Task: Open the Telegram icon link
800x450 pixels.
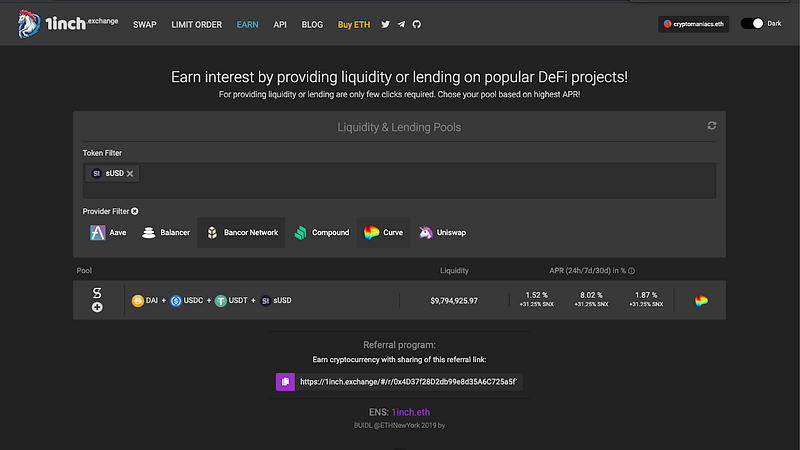Action: pos(401,24)
